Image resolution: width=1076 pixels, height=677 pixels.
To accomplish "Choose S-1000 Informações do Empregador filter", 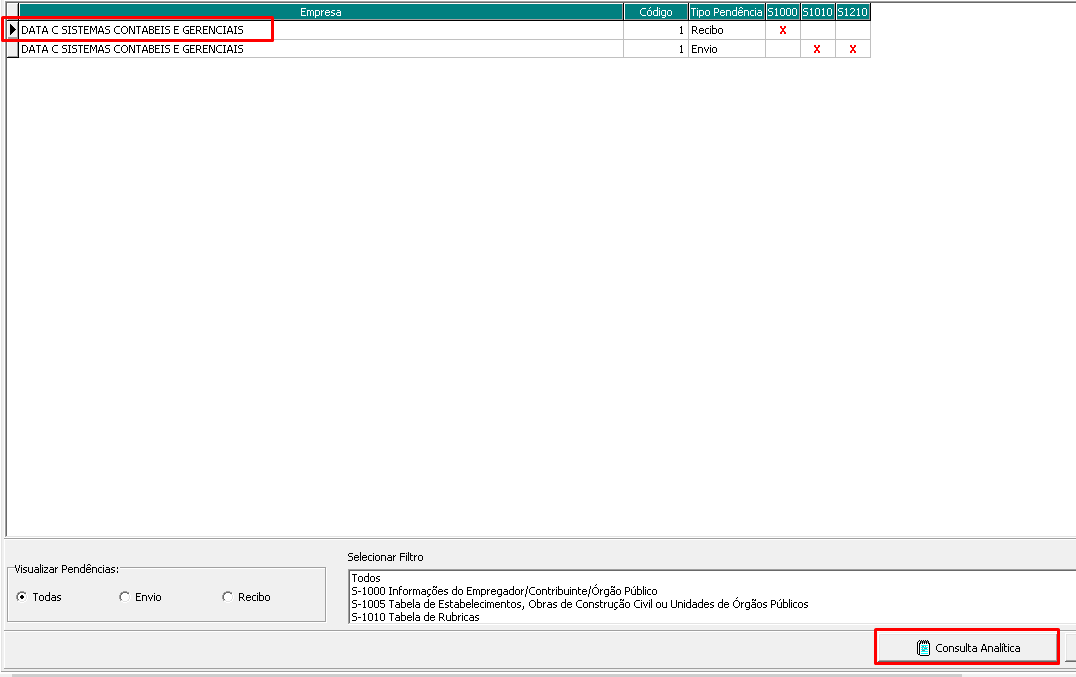I will 504,591.
